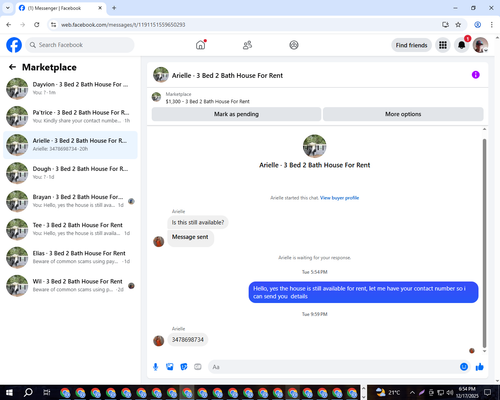500x400 pixels.
Task: Open Task View on the taskbar
Action: [x=47, y=392]
